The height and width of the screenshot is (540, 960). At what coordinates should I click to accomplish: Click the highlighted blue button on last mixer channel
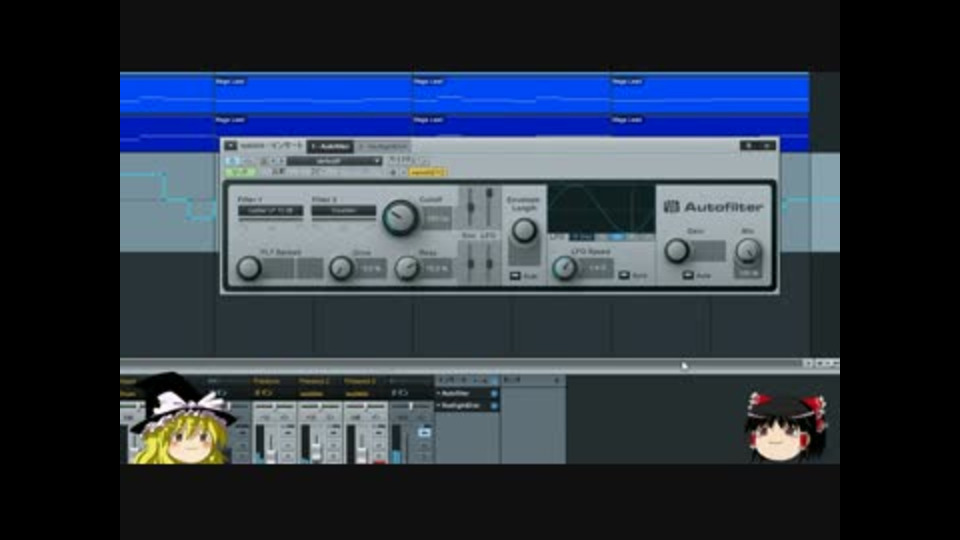coord(424,432)
